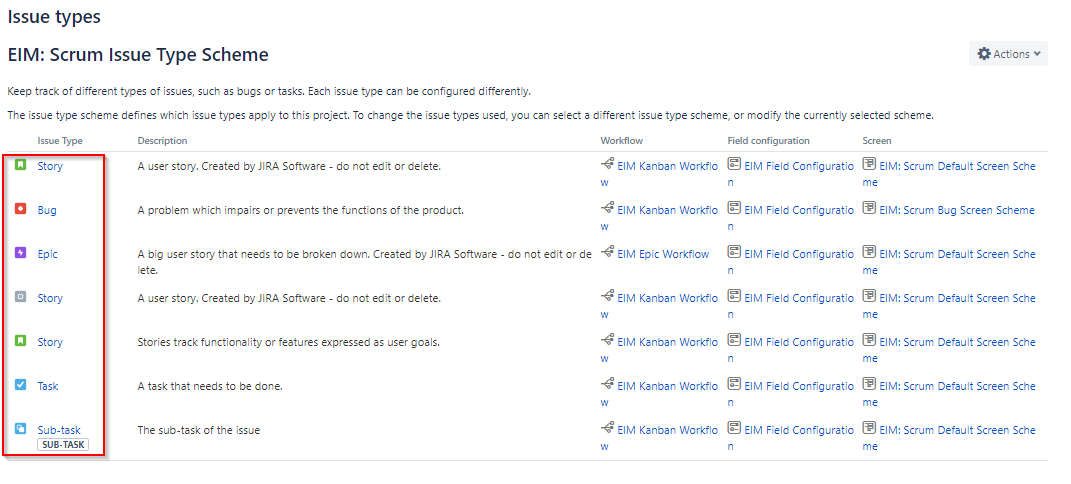The height and width of the screenshot is (484, 1071).
Task: Open Story link in 'Stories track functionality' row
Action: click(50, 342)
